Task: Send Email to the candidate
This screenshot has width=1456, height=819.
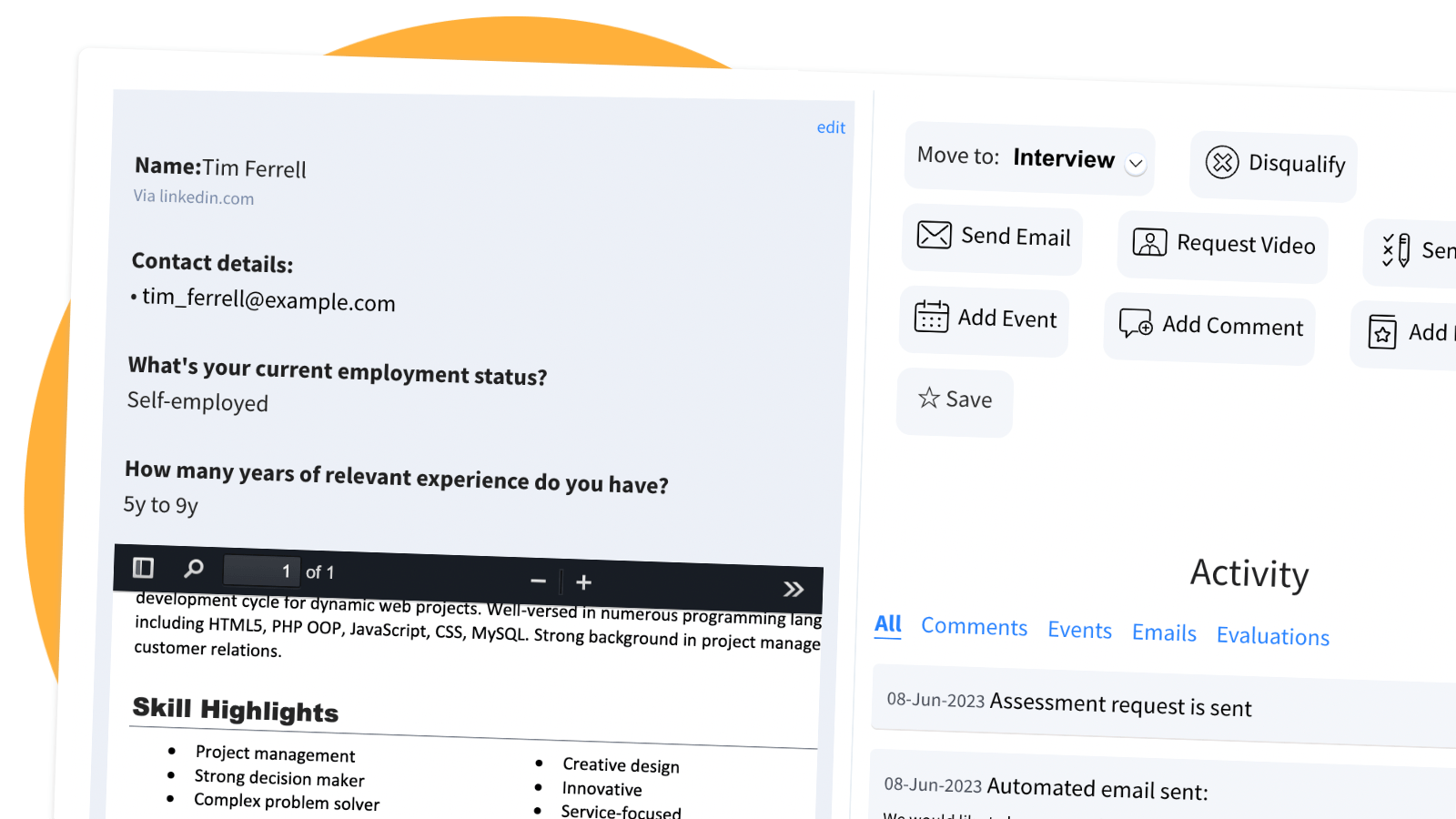Action: [x=993, y=237]
